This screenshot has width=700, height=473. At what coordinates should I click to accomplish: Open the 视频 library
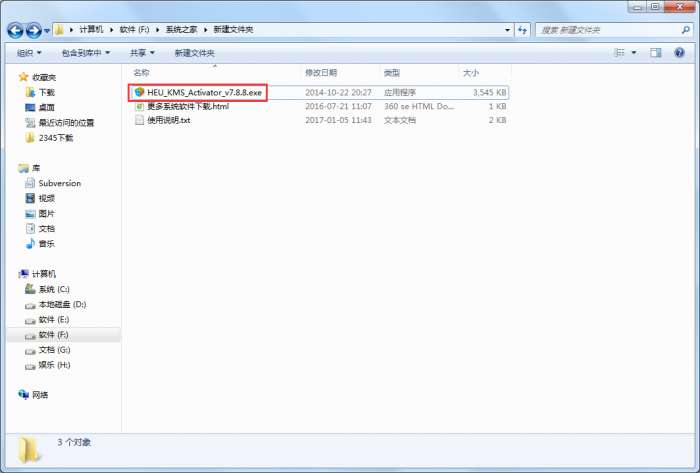pyautogui.click(x=46, y=199)
